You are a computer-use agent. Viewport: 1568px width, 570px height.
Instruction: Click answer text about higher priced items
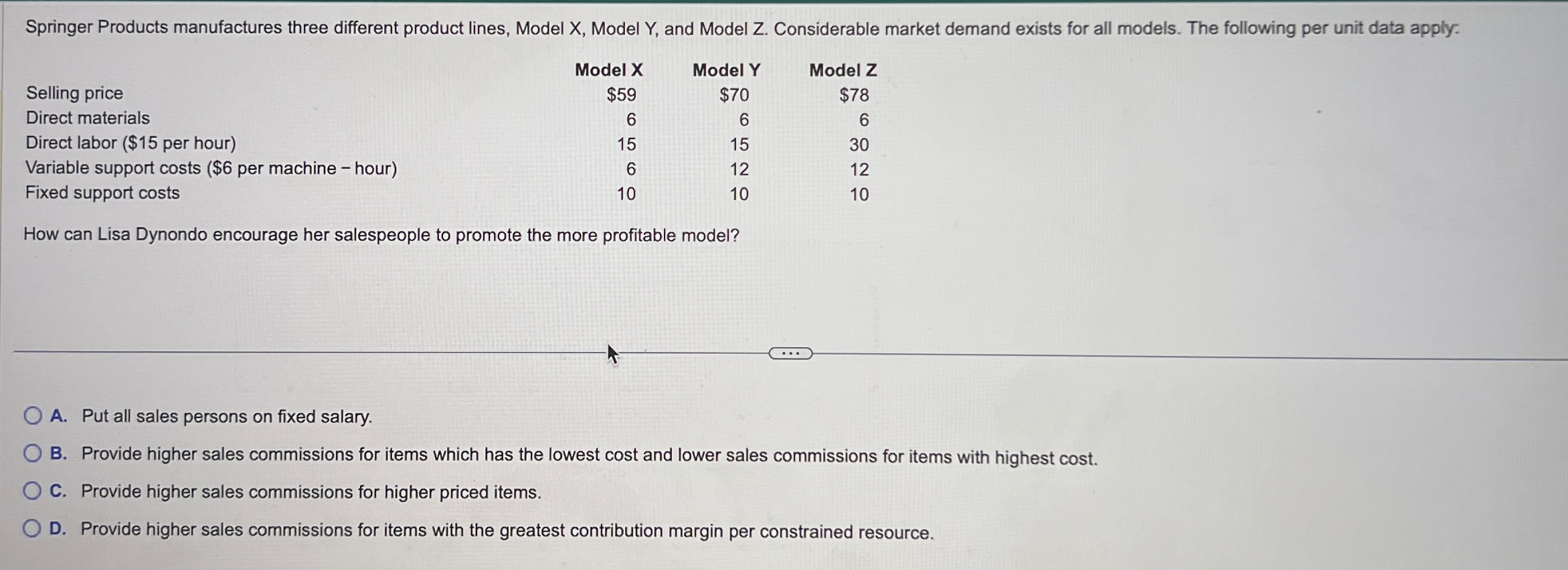point(310,492)
